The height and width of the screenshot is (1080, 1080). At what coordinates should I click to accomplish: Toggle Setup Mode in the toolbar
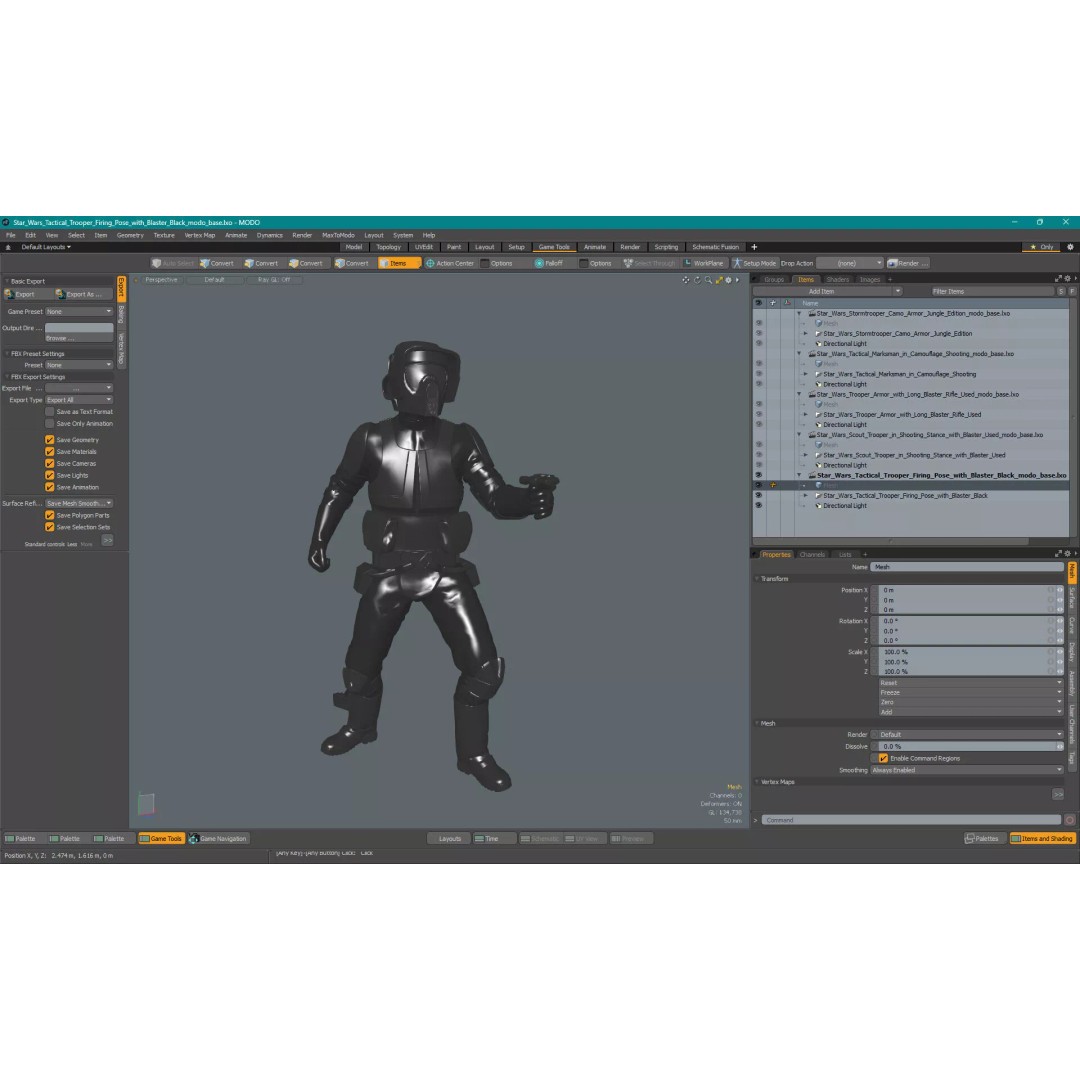click(754, 263)
